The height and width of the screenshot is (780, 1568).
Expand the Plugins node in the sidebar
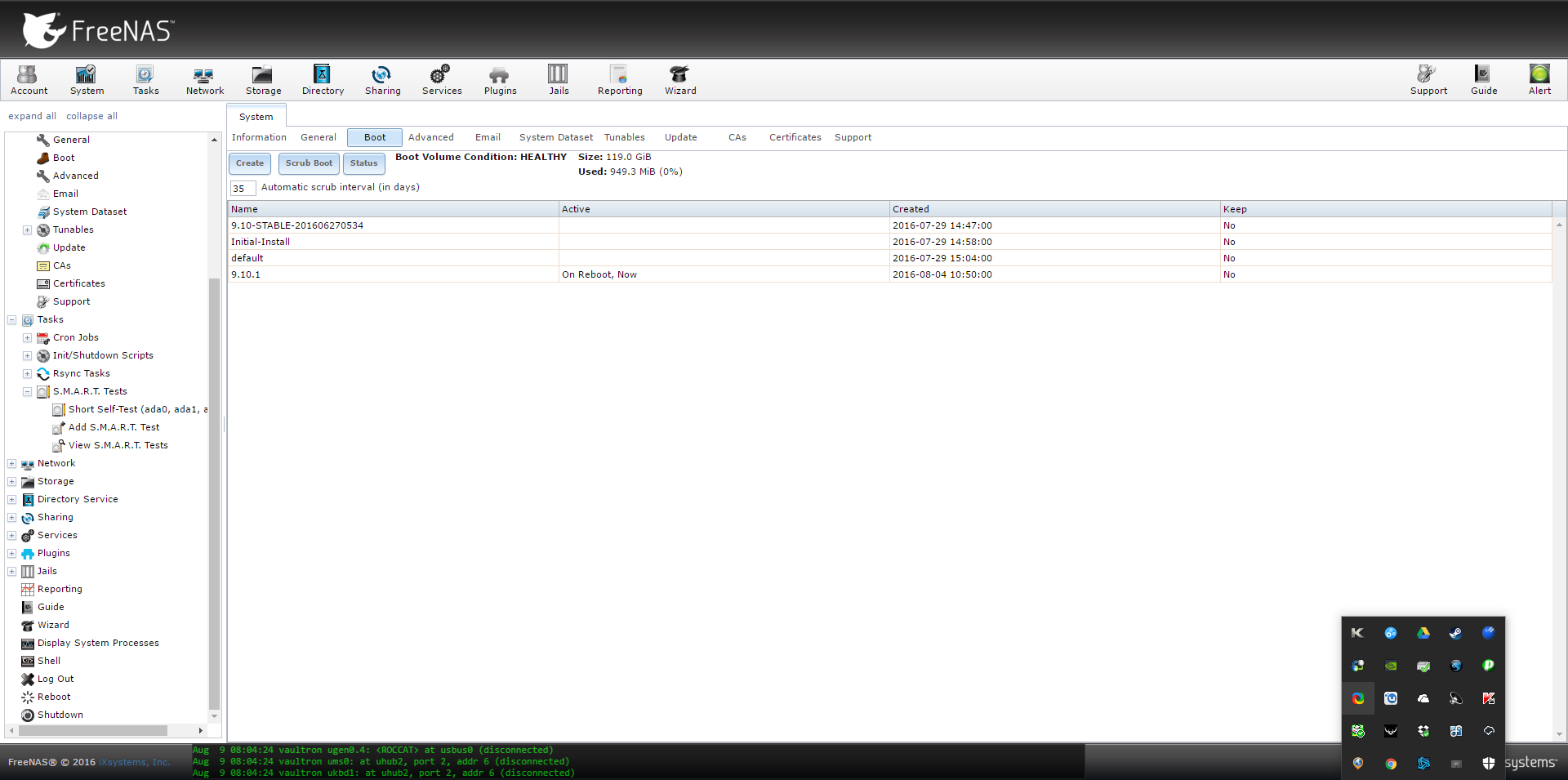(x=11, y=554)
